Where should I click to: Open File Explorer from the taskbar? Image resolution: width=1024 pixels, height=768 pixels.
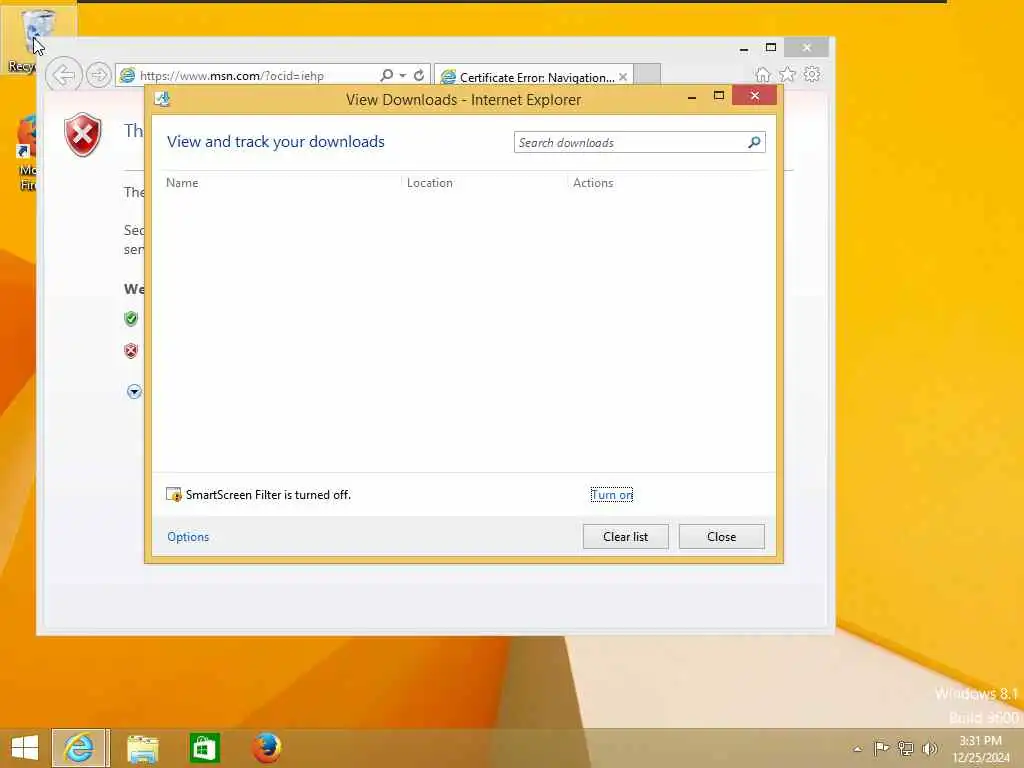point(142,748)
